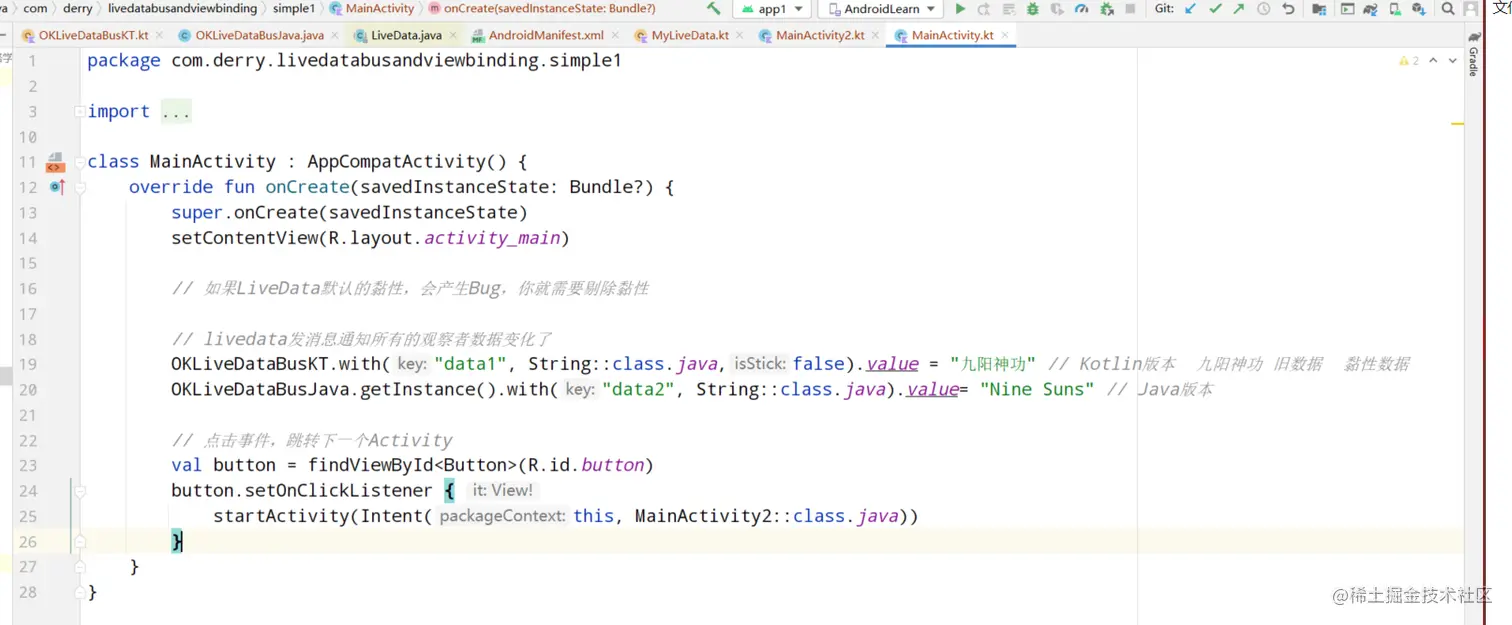Open the Gradle tool window tab

(1474, 55)
